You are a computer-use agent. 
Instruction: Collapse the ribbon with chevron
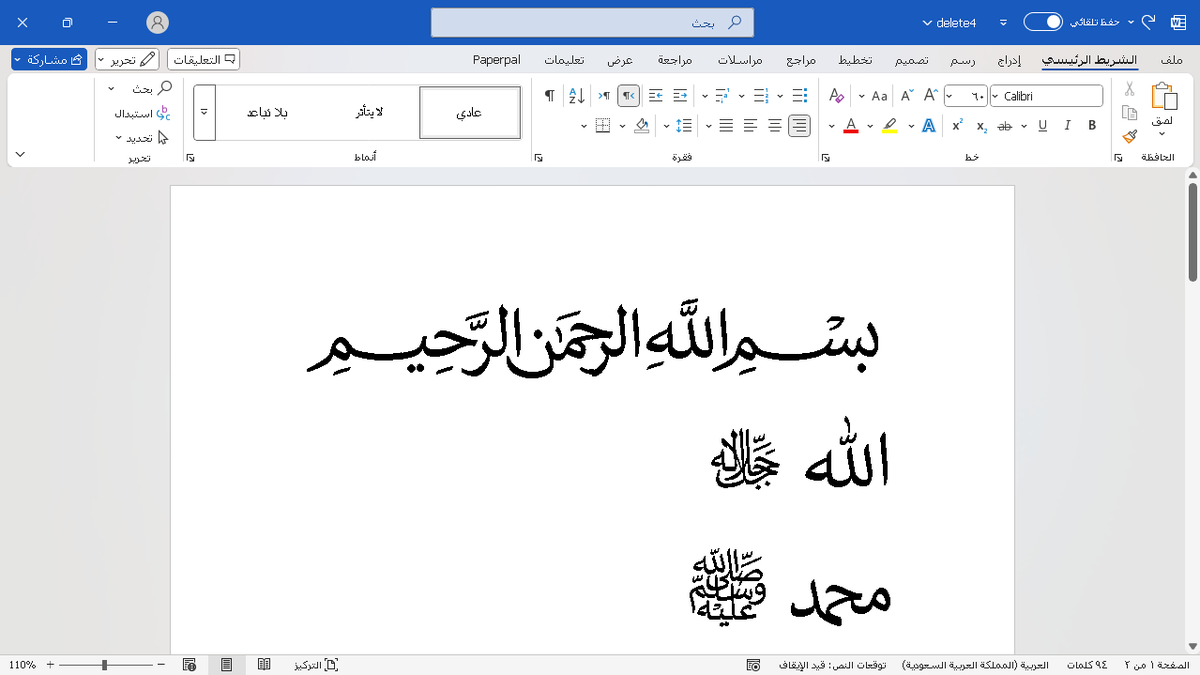coord(20,155)
